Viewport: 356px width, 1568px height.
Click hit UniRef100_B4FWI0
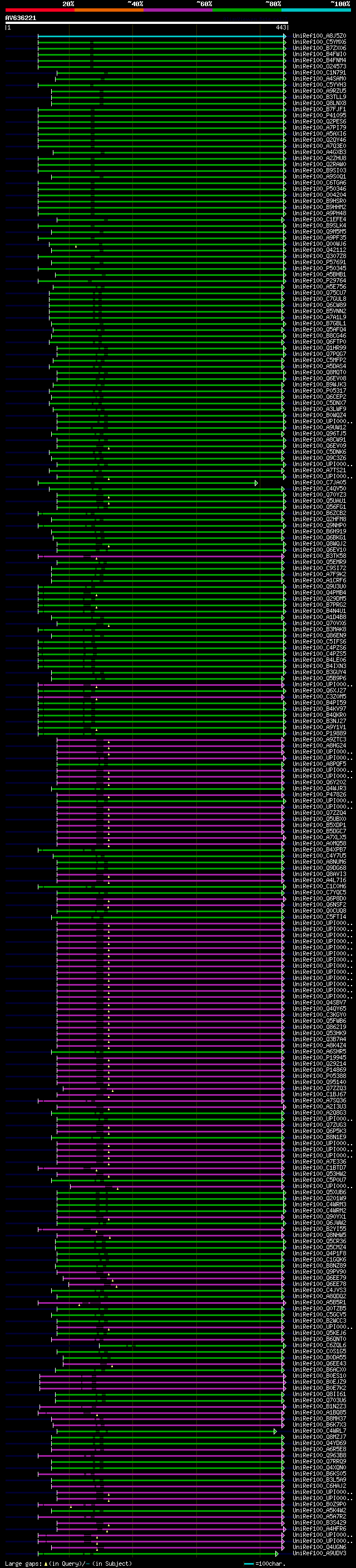click(319, 54)
